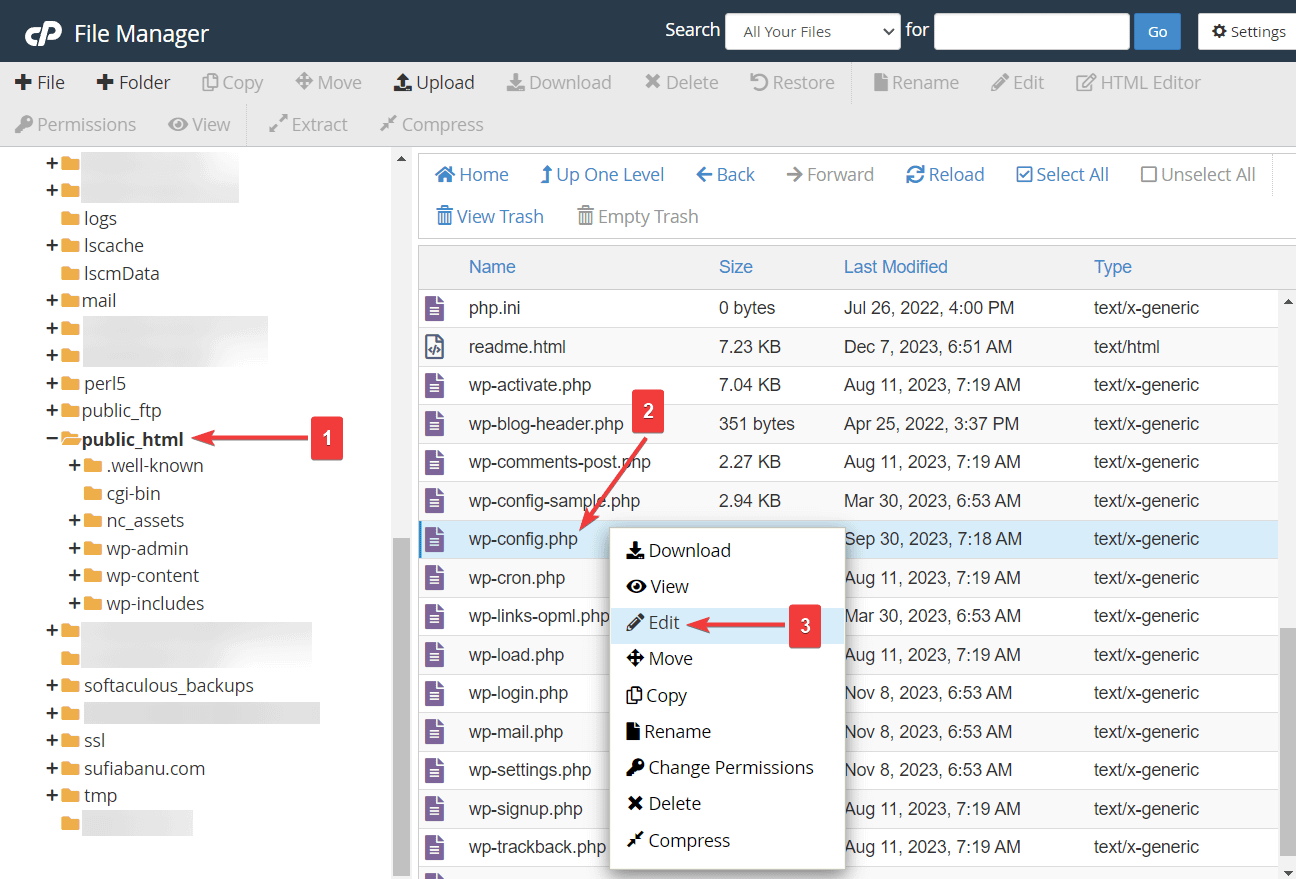Viewport: 1296px width, 879px height.
Task: Open the All Your Files search dropdown
Action: [812, 31]
